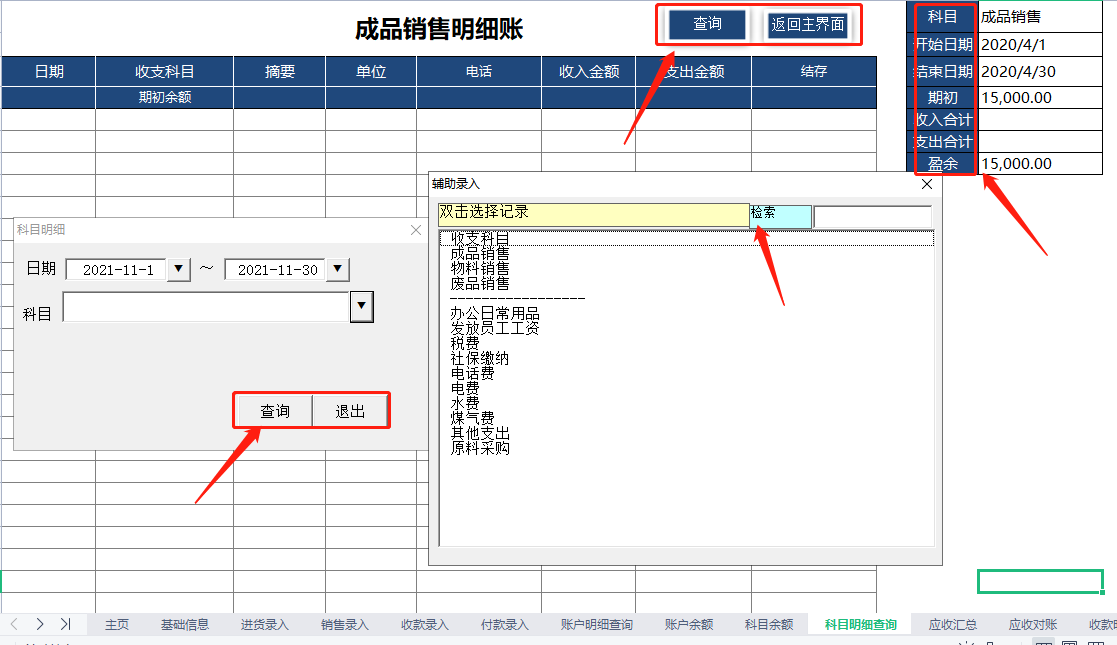Image resolution: width=1117 pixels, height=645 pixels.
Task: Go to the 应收汇总 sheet tab
Action: [x=952, y=625]
